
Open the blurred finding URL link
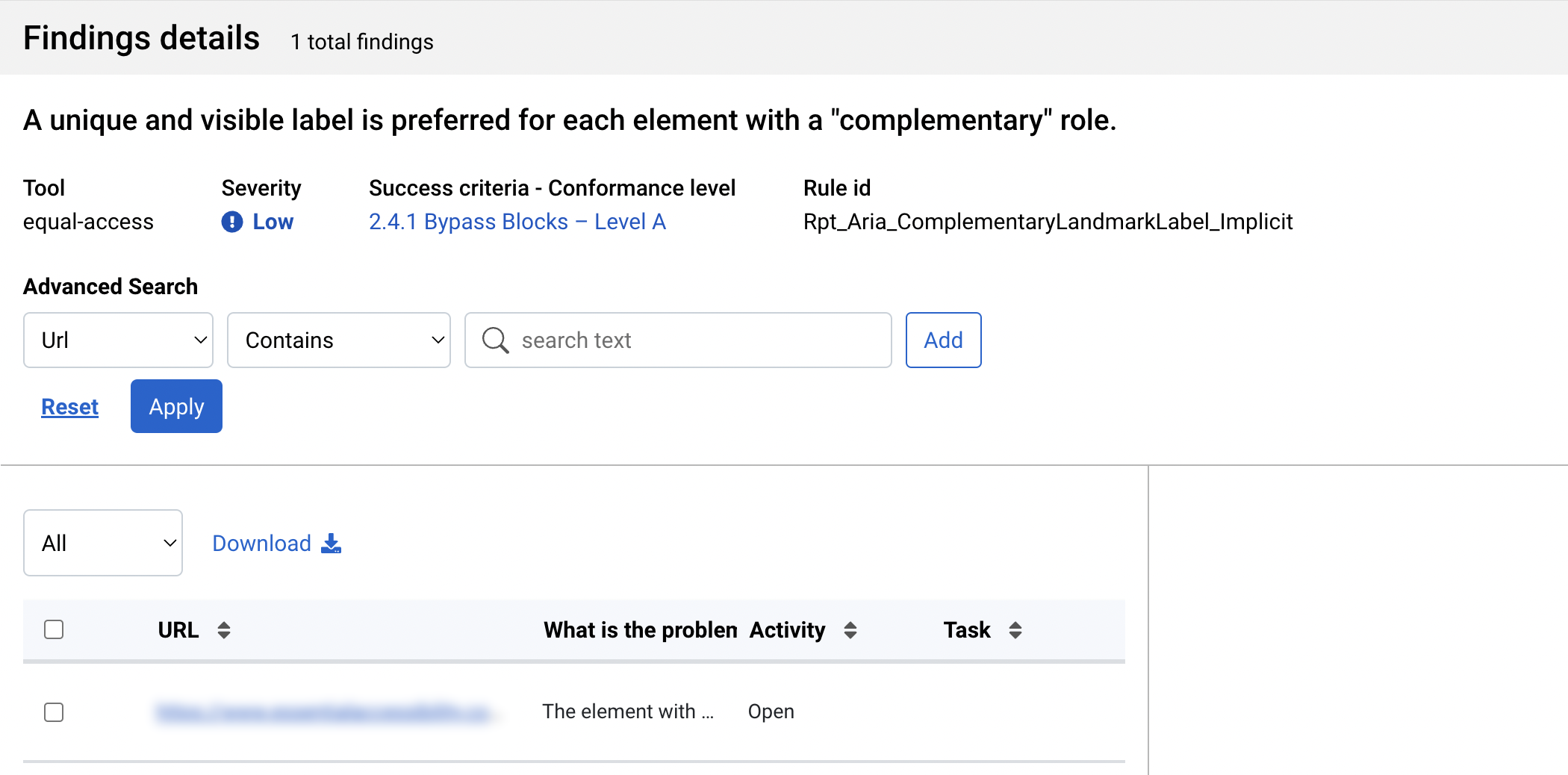point(324,712)
